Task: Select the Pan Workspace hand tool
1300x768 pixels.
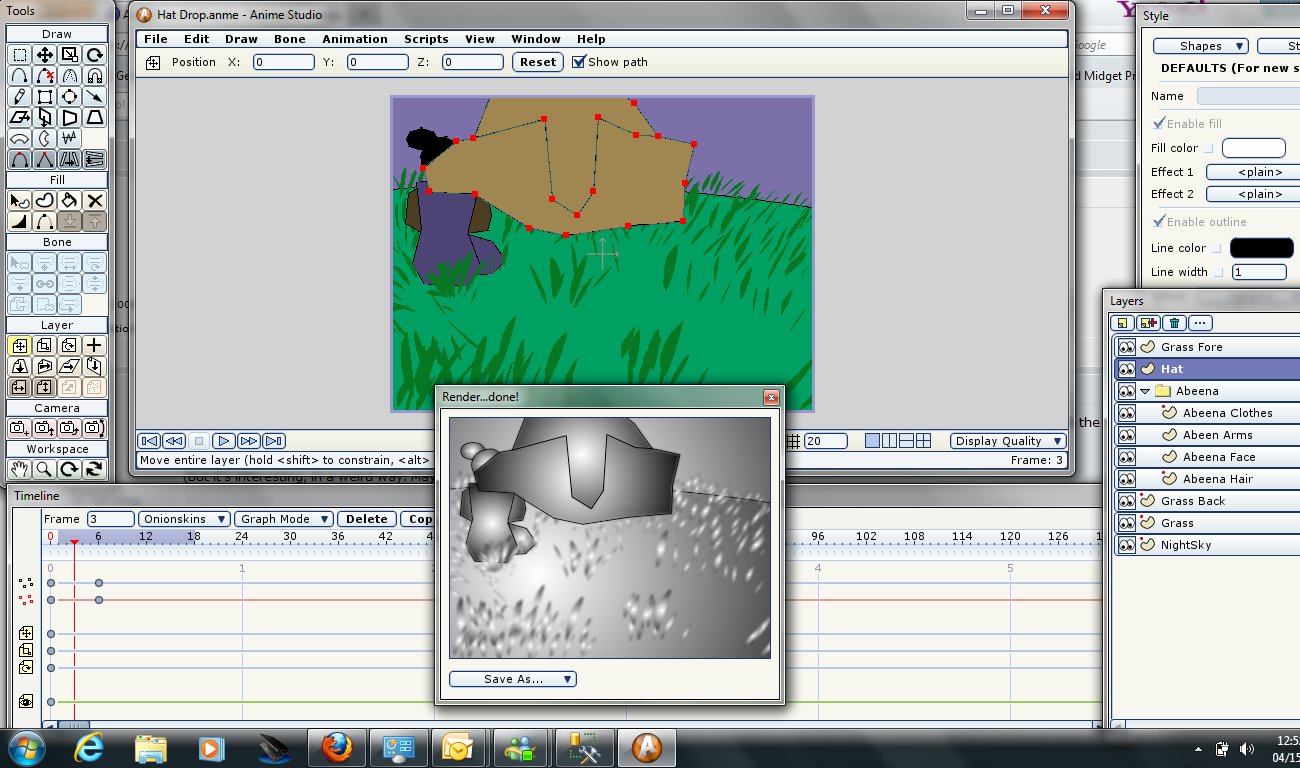Action: [19, 469]
